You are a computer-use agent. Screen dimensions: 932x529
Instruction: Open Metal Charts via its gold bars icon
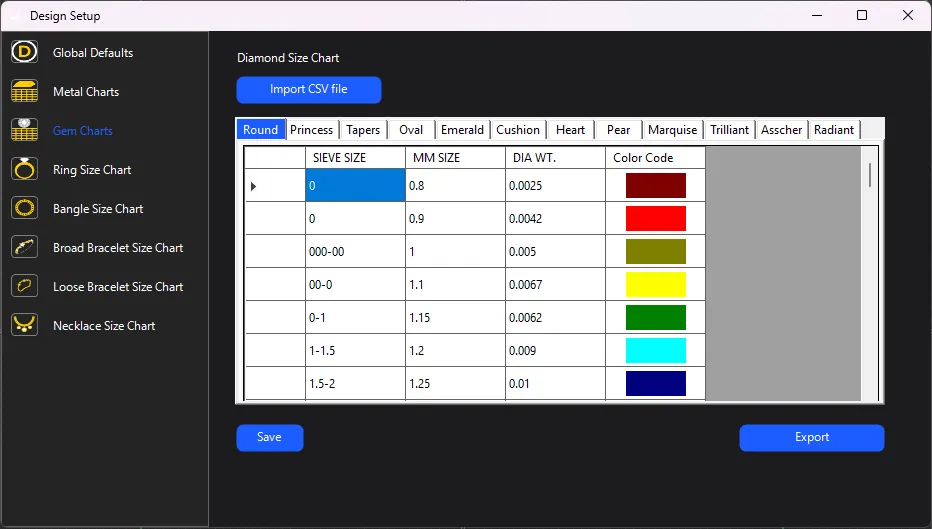tap(25, 91)
